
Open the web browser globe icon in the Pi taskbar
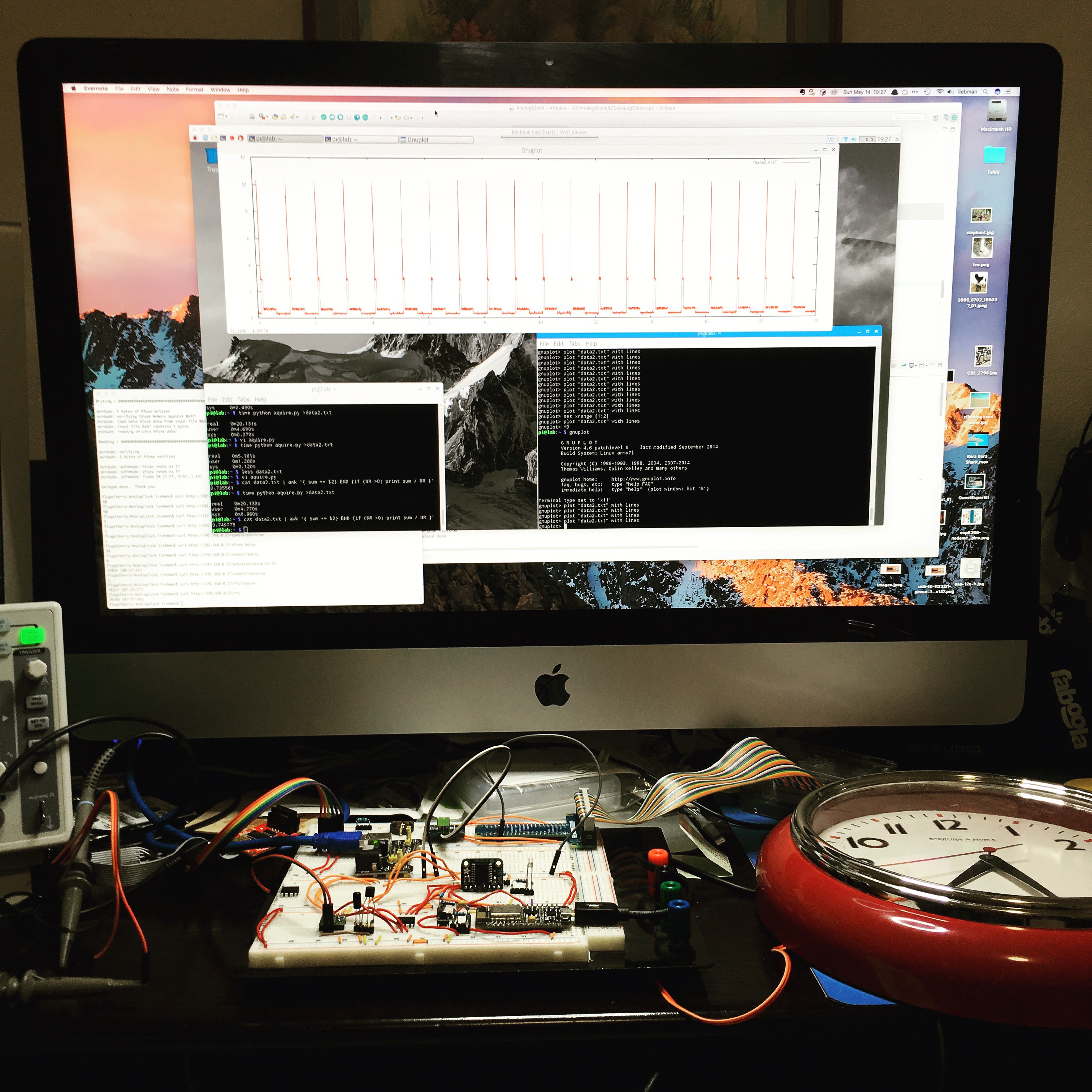pos(206,138)
